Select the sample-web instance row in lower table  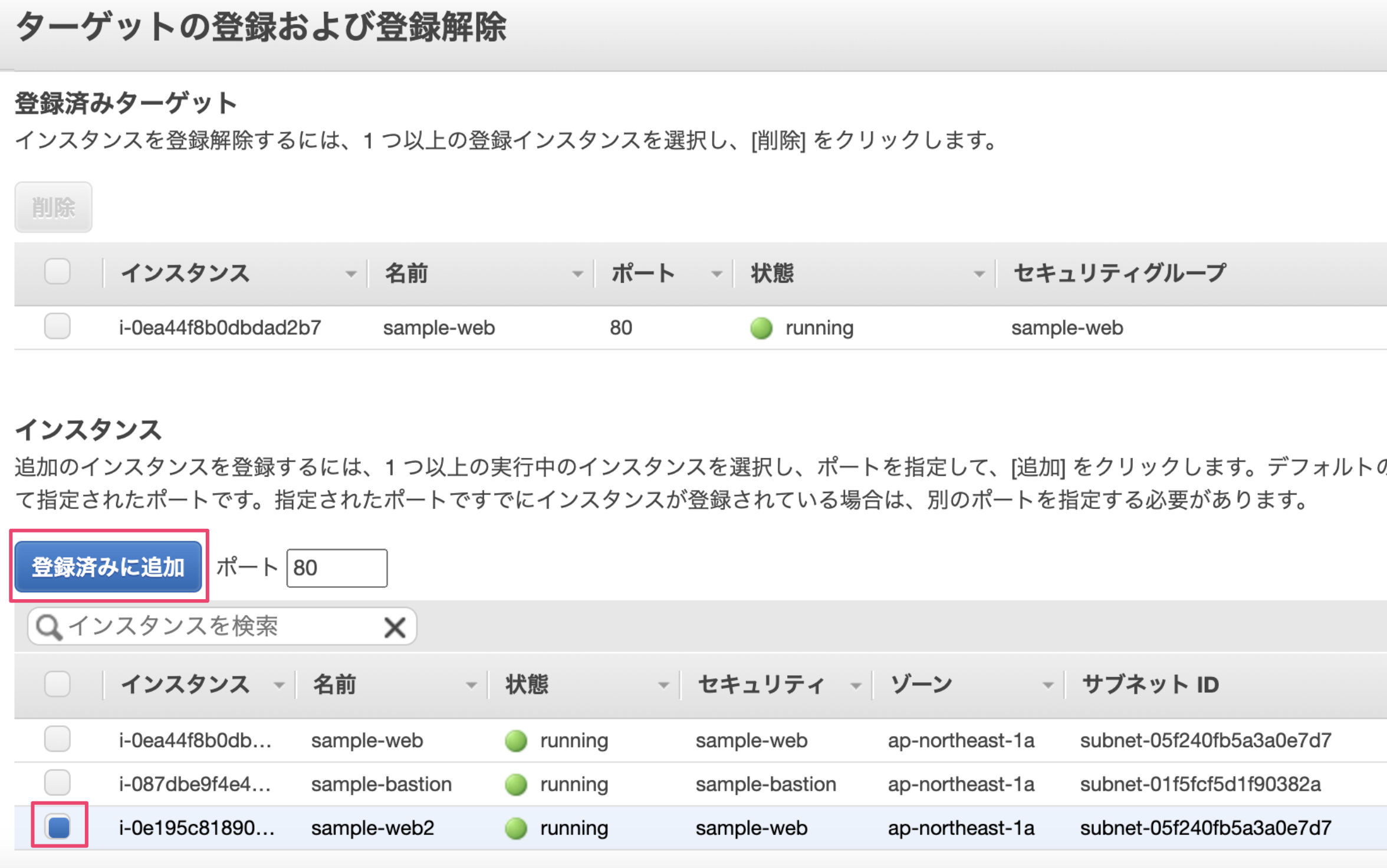367,741
